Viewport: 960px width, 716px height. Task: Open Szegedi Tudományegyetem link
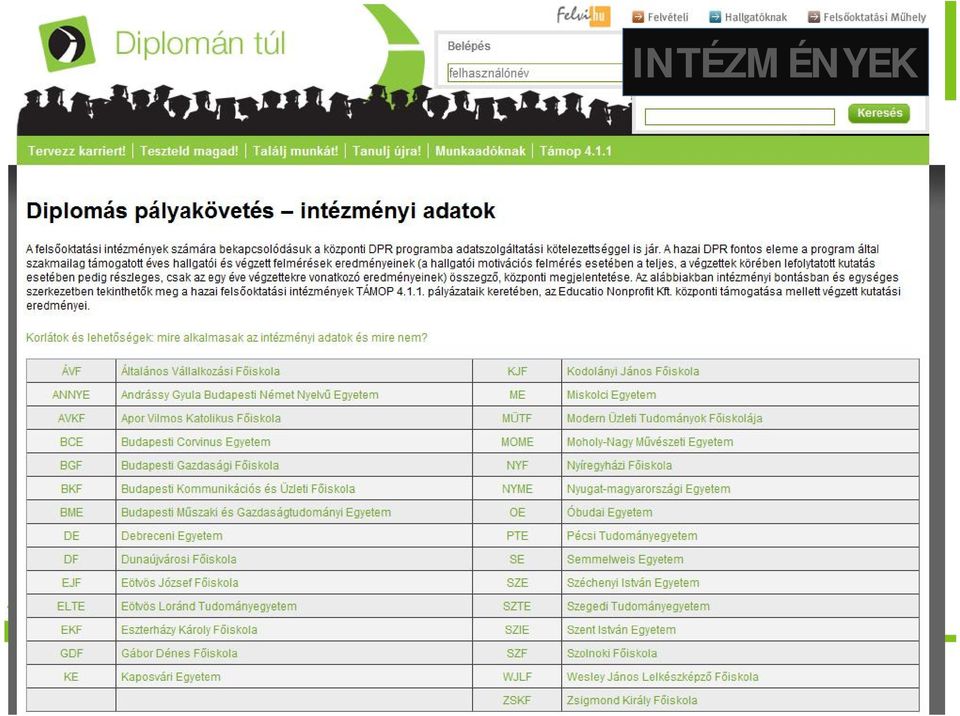[638, 606]
